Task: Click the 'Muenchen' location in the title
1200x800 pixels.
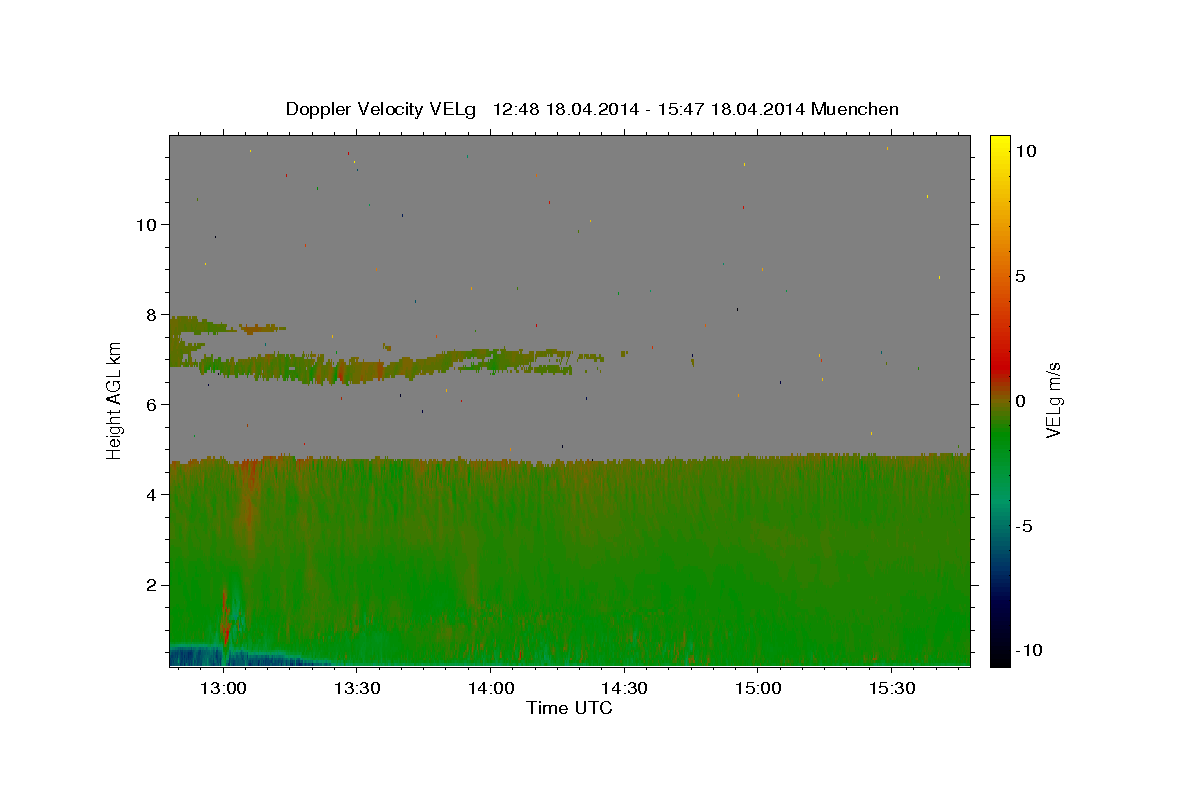Action: pyautogui.click(x=855, y=109)
